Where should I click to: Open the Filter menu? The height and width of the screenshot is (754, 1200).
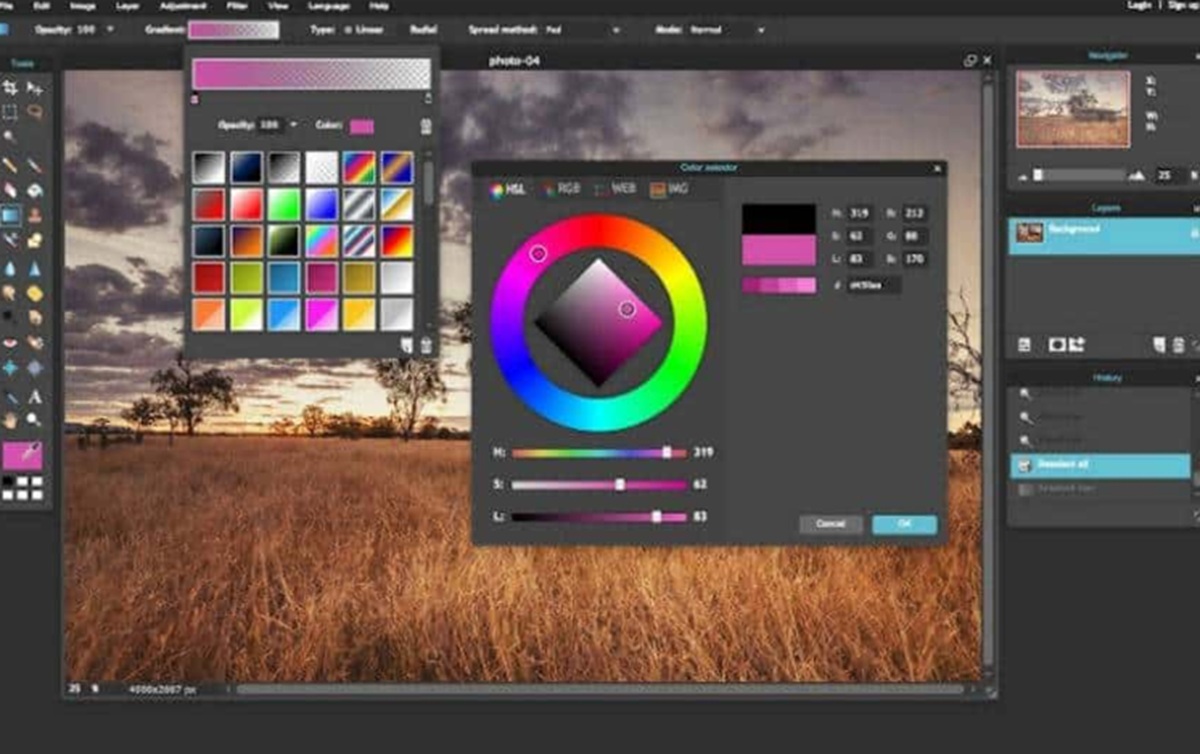tap(236, 5)
